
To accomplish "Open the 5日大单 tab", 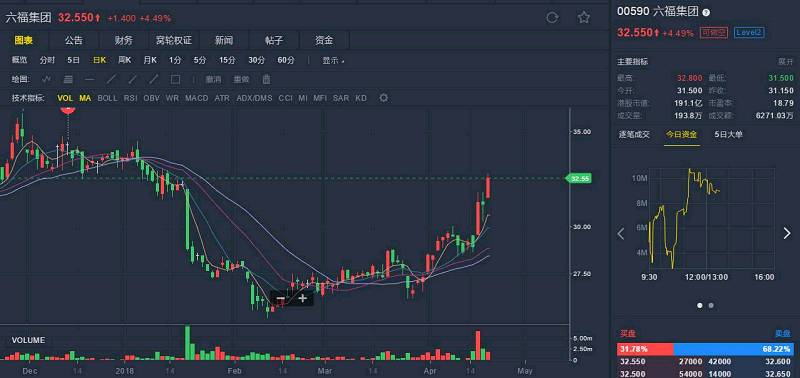I will (x=728, y=135).
